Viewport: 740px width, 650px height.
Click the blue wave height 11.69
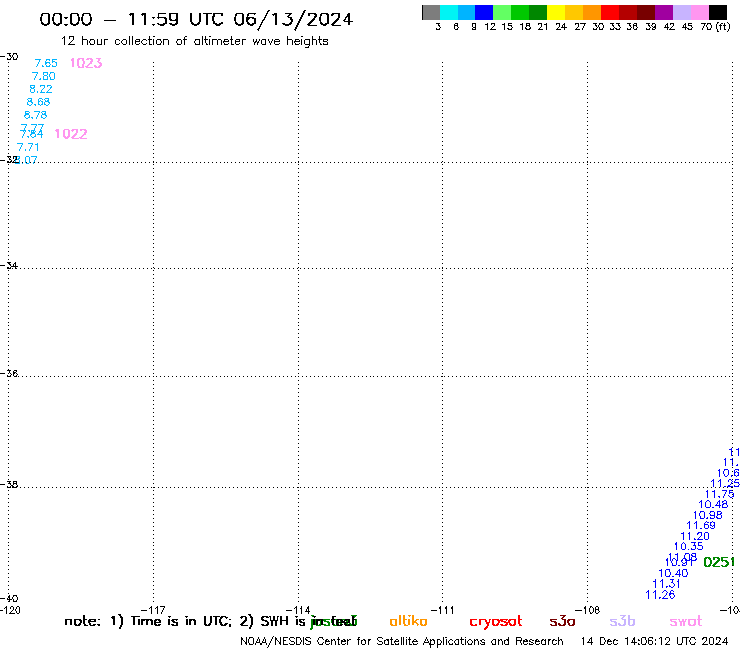pyautogui.click(x=701, y=525)
